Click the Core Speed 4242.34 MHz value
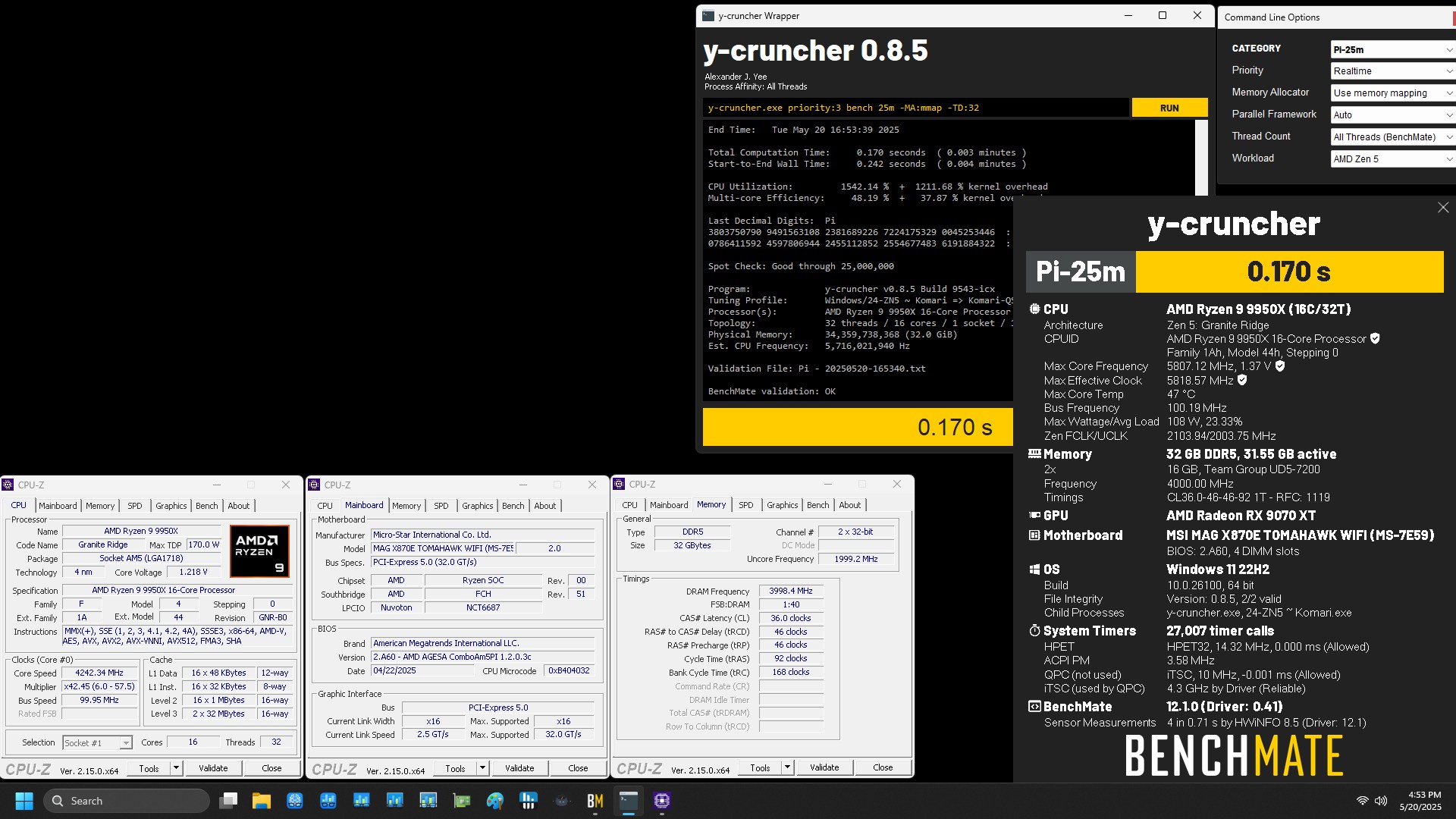The image size is (1456, 819). coord(99,673)
